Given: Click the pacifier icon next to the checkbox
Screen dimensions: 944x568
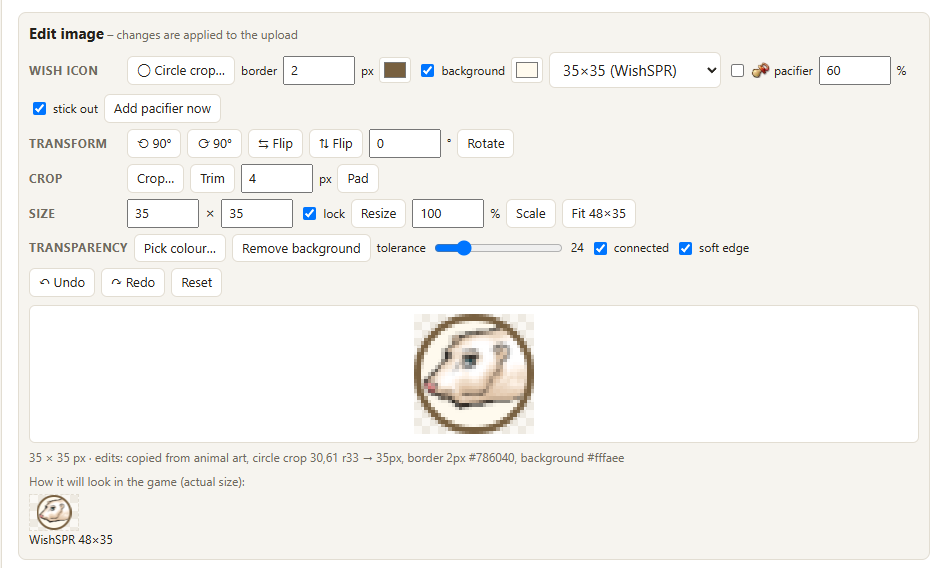Looking at the screenshot, I should pyautogui.click(x=760, y=70).
